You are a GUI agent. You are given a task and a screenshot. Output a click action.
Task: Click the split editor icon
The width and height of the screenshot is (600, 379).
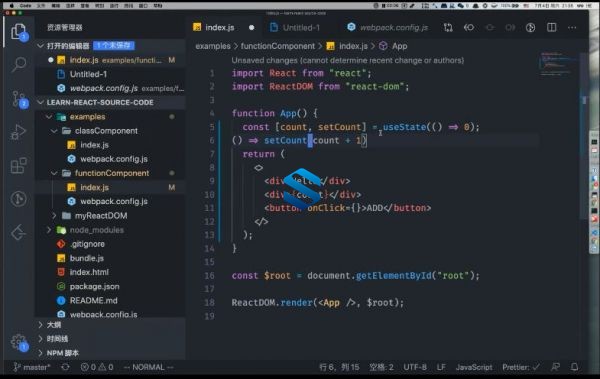(x=551, y=28)
